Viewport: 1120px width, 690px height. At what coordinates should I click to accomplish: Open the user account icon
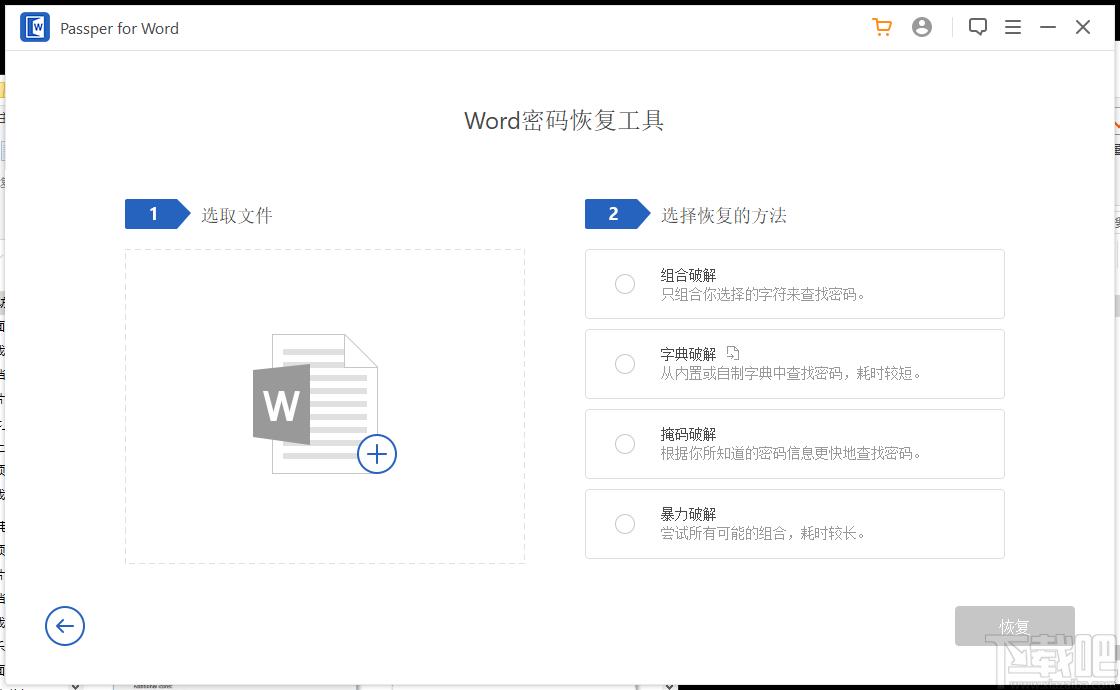pyautogui.click(x=922, y=27)
